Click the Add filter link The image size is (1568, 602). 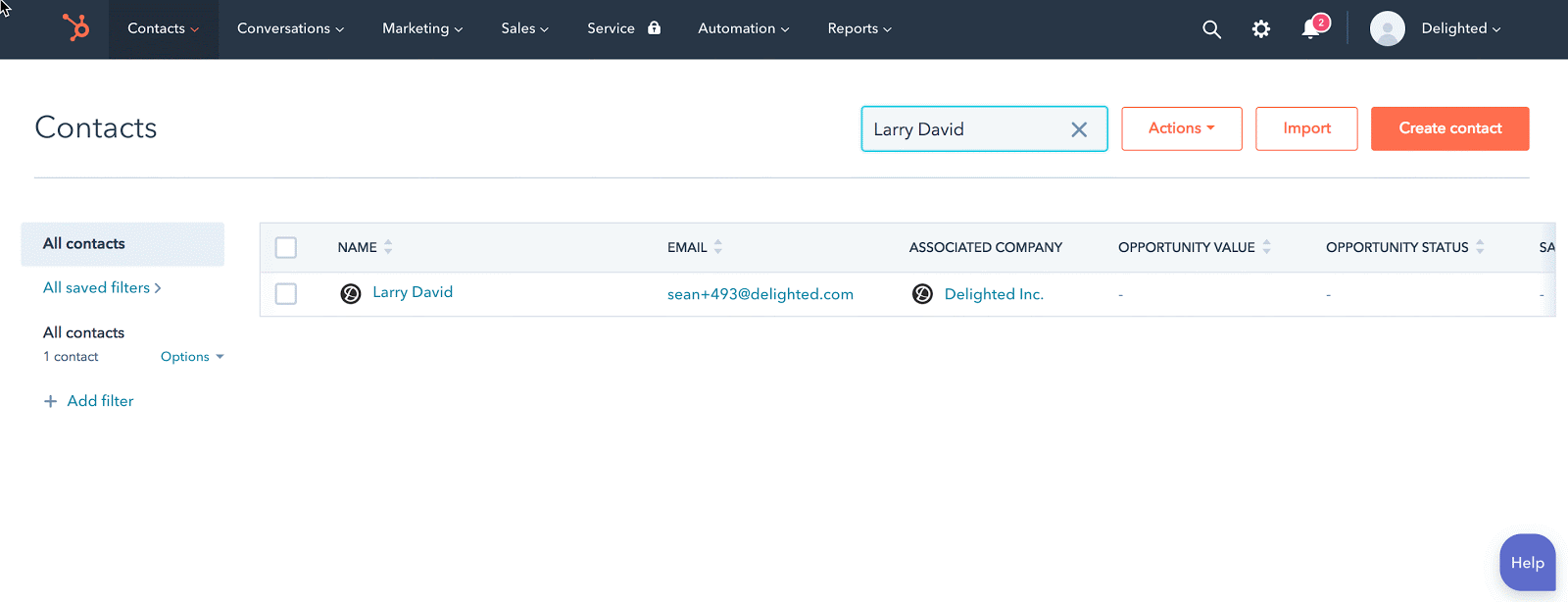(x=100, y=401)
